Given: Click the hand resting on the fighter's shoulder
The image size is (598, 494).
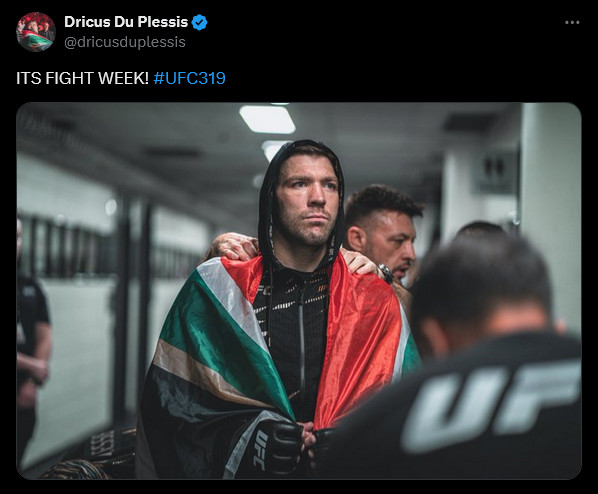Looking at the screenshot, I should click(233, 247).
